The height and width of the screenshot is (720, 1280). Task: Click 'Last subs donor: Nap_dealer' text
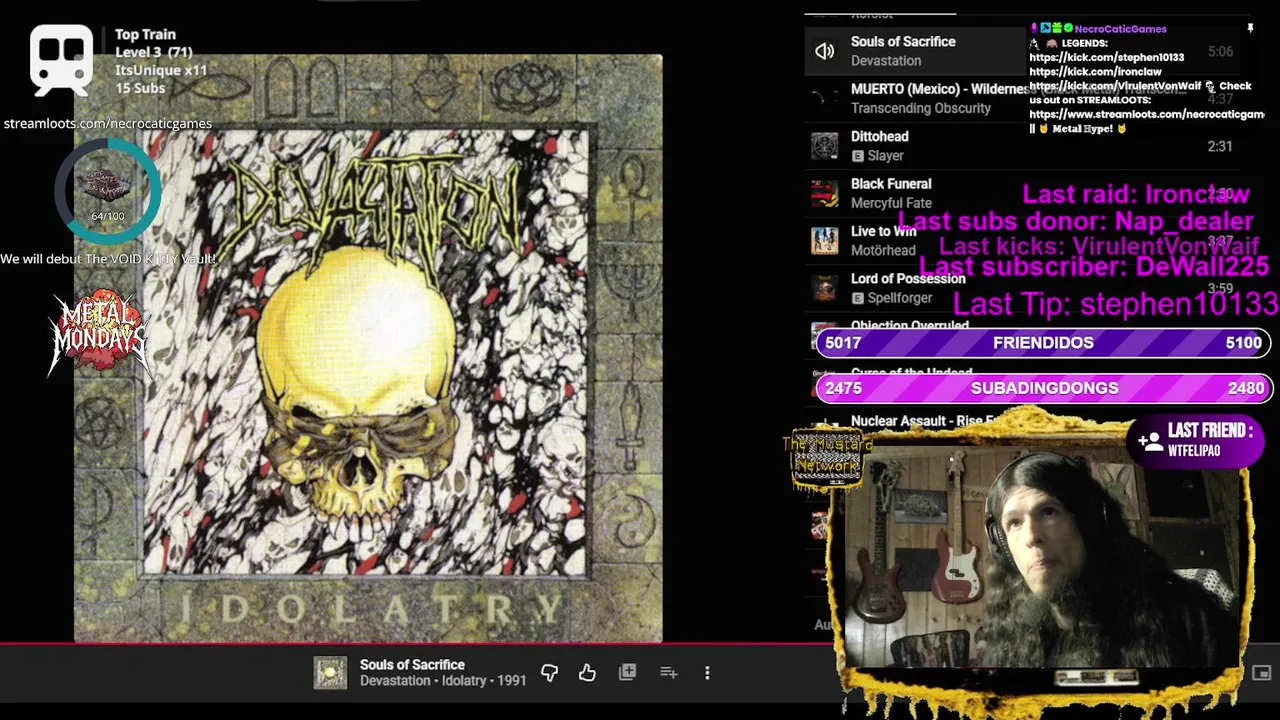point(1075,221)
